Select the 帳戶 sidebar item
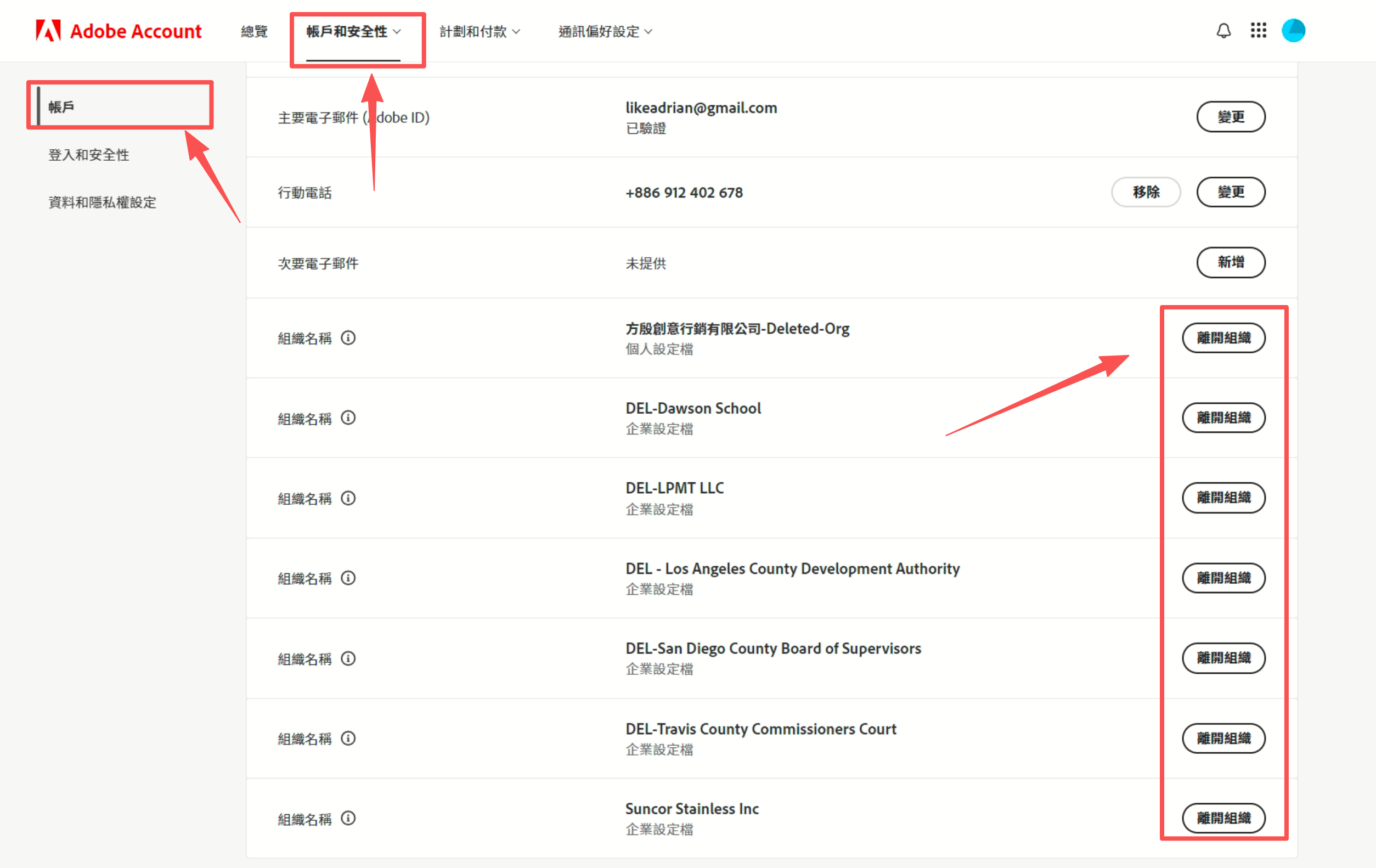Image resolution: width=1376 pixels, height=868 pixels. pos(61,107)
